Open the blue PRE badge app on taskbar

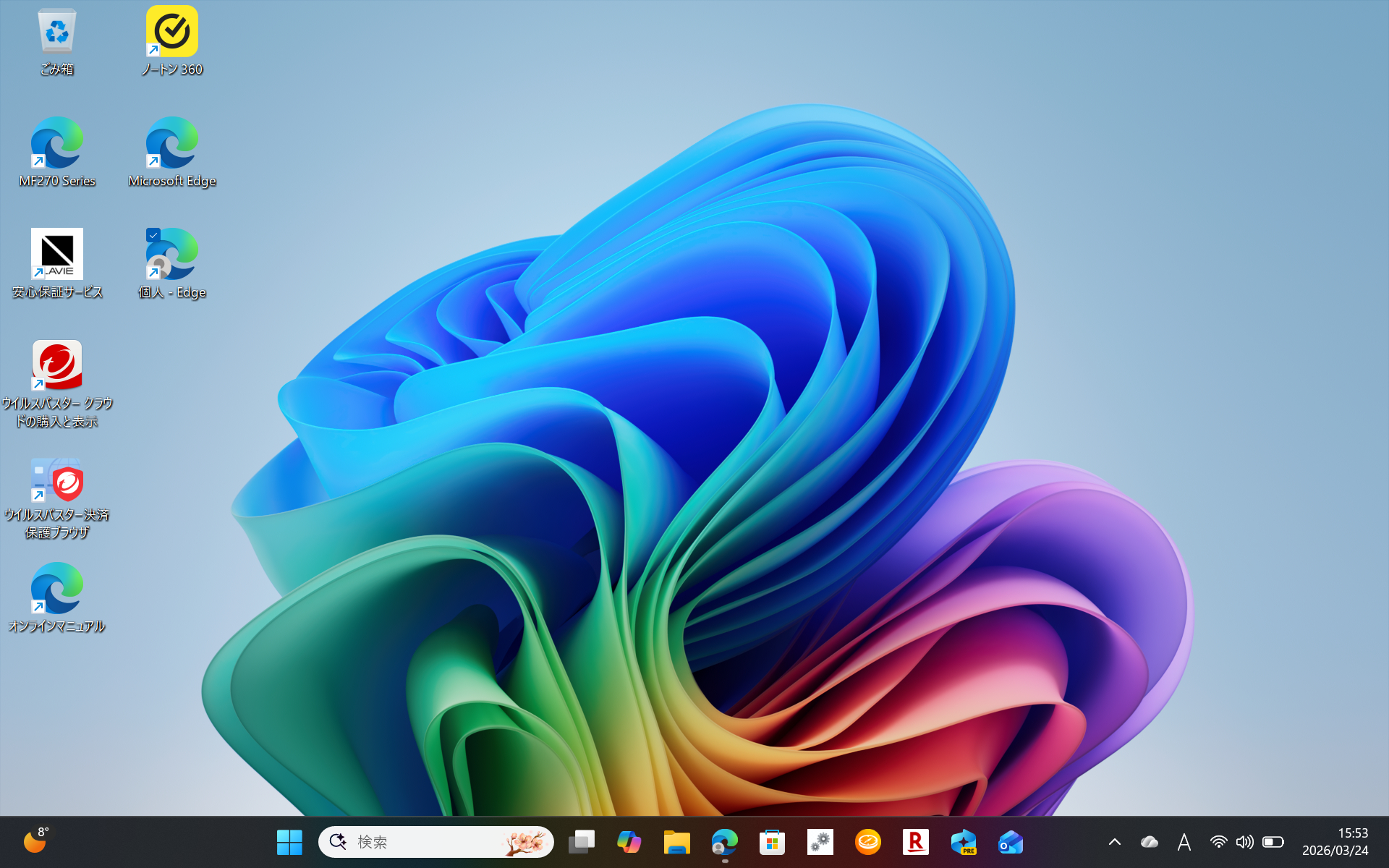point(964,842)
